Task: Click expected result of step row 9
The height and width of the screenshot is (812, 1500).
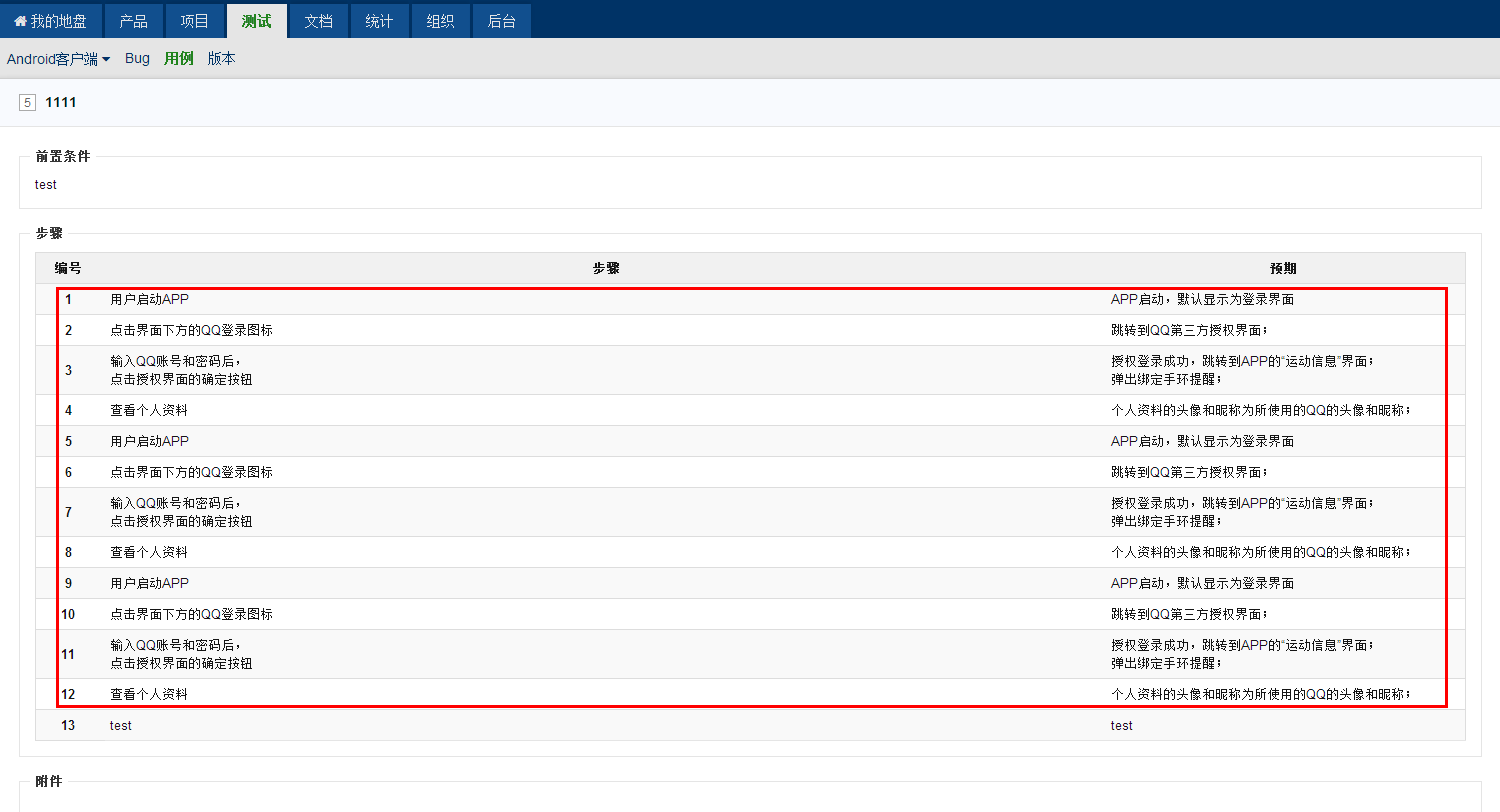Action: (1203, 583)
